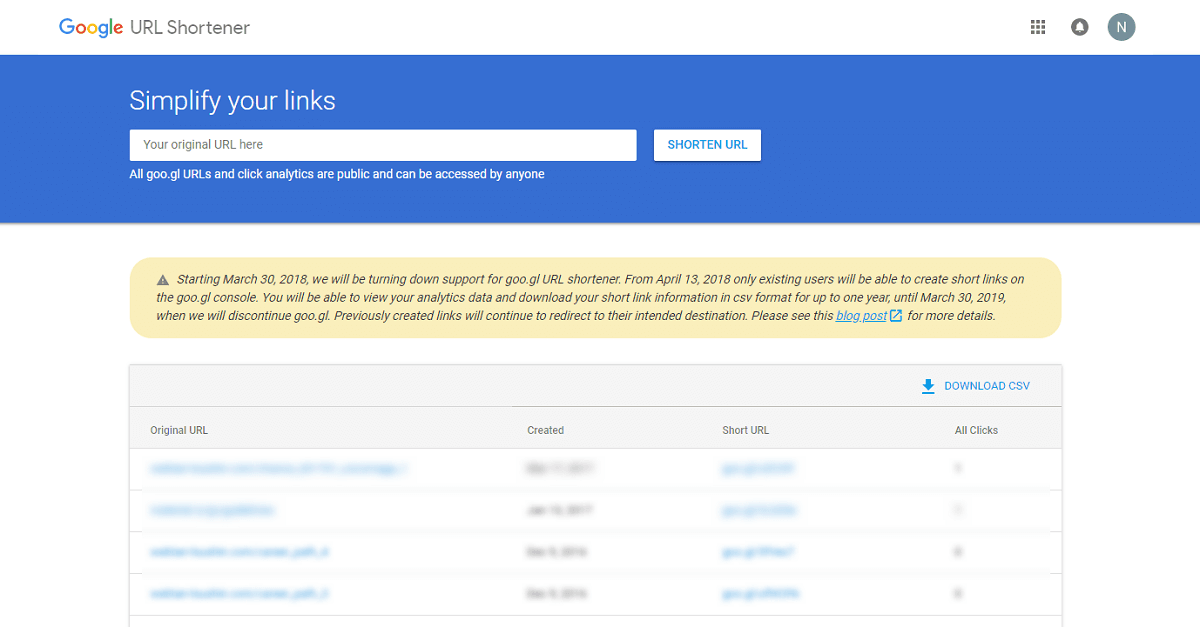
Task: Open the account avatar labeled N
Action: click(1122, 27)
